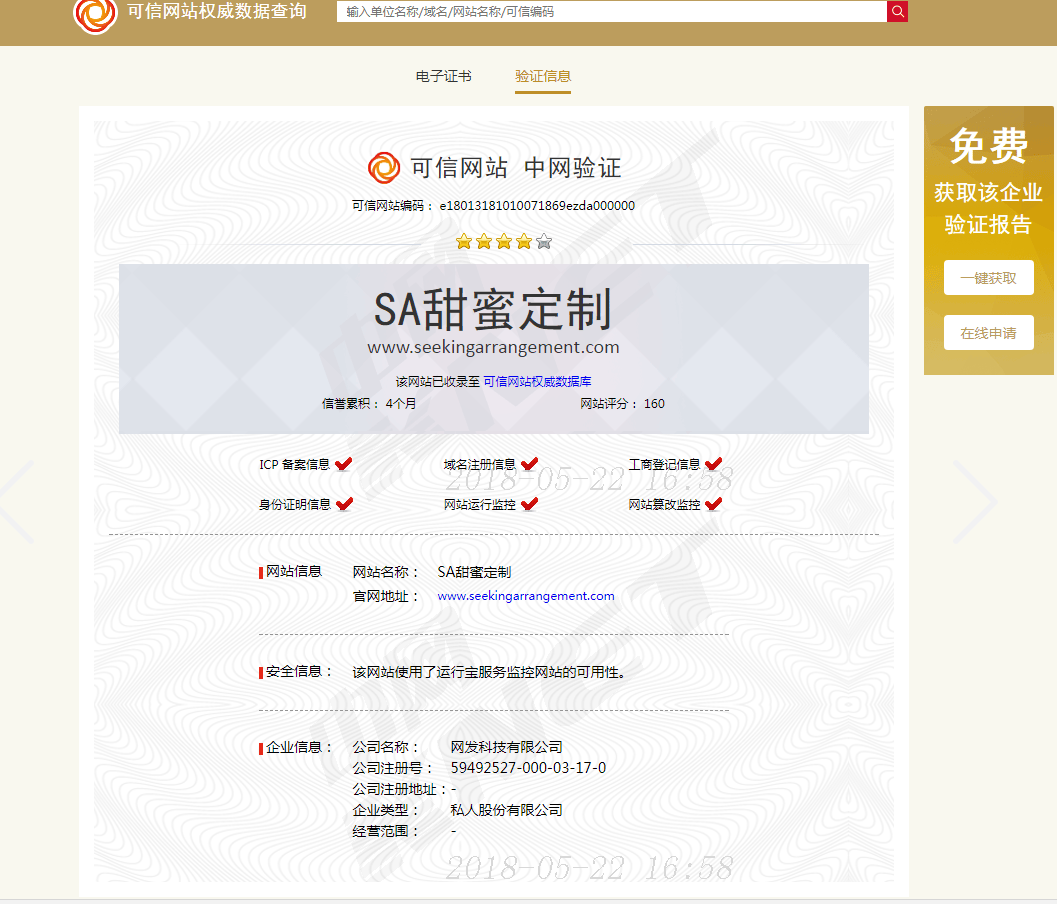Click the 在线申请 button
Image resolution: width=1057 pixels, height=904 pixels.
point(988,333)
